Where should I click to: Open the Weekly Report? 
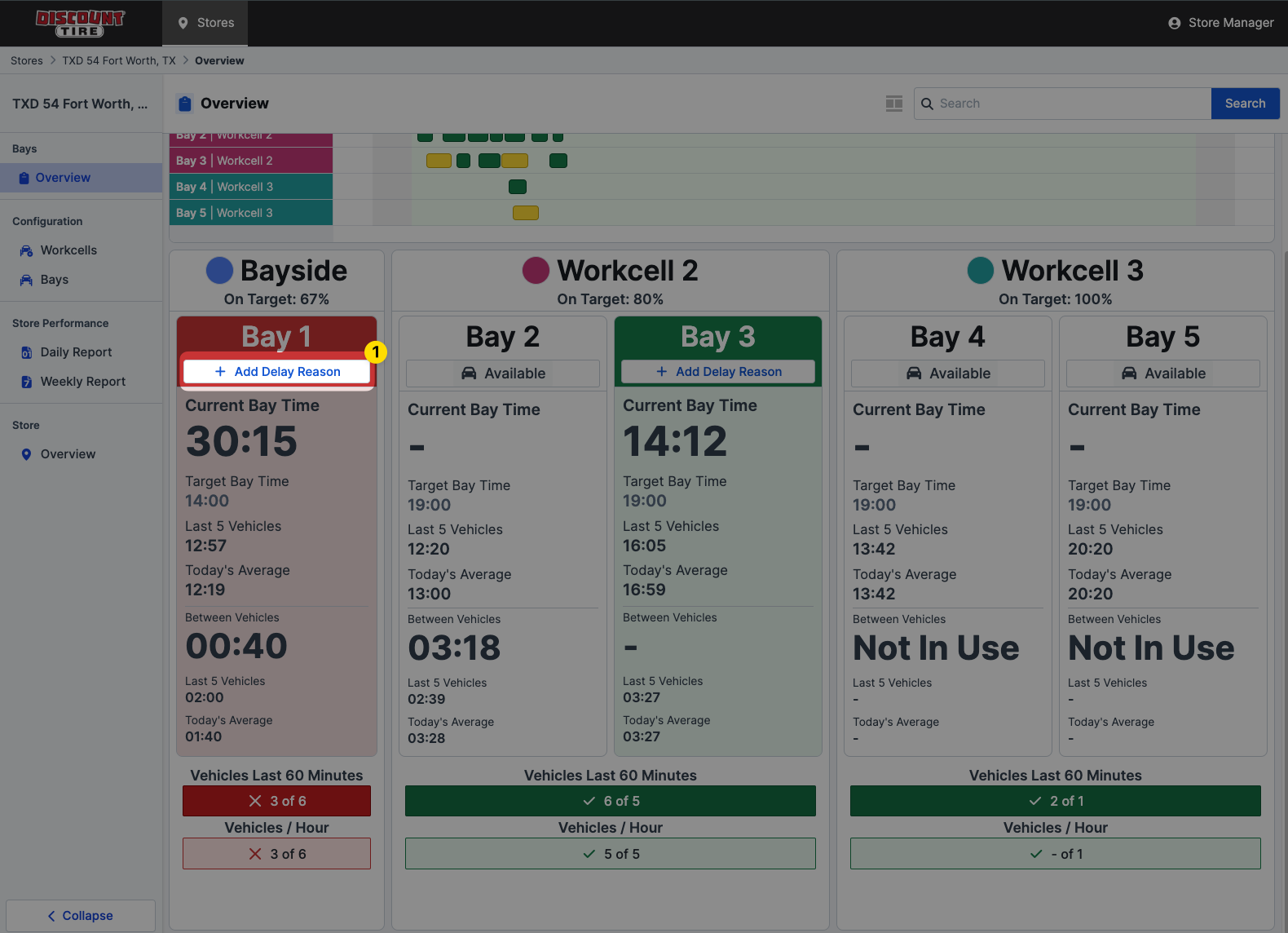point(82,382)
